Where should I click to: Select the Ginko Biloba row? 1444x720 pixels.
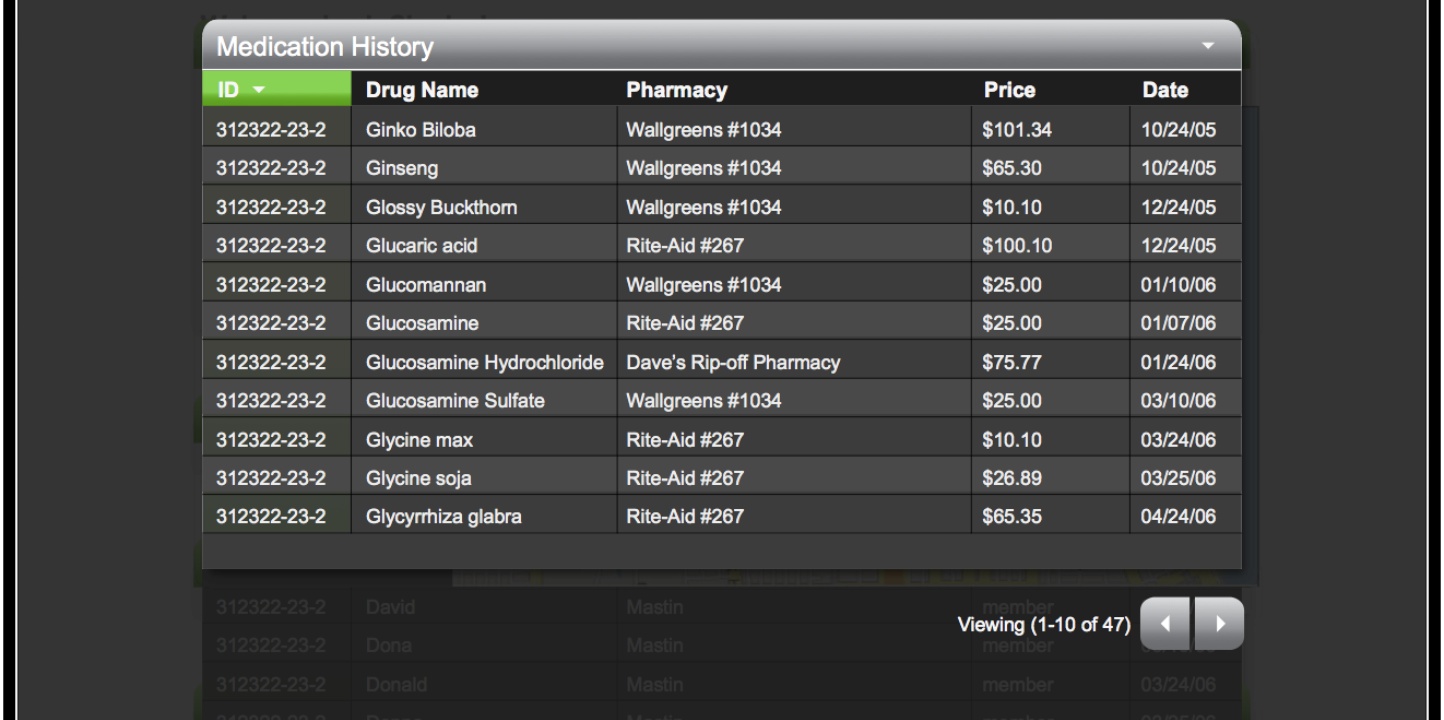tap(721, 129)
